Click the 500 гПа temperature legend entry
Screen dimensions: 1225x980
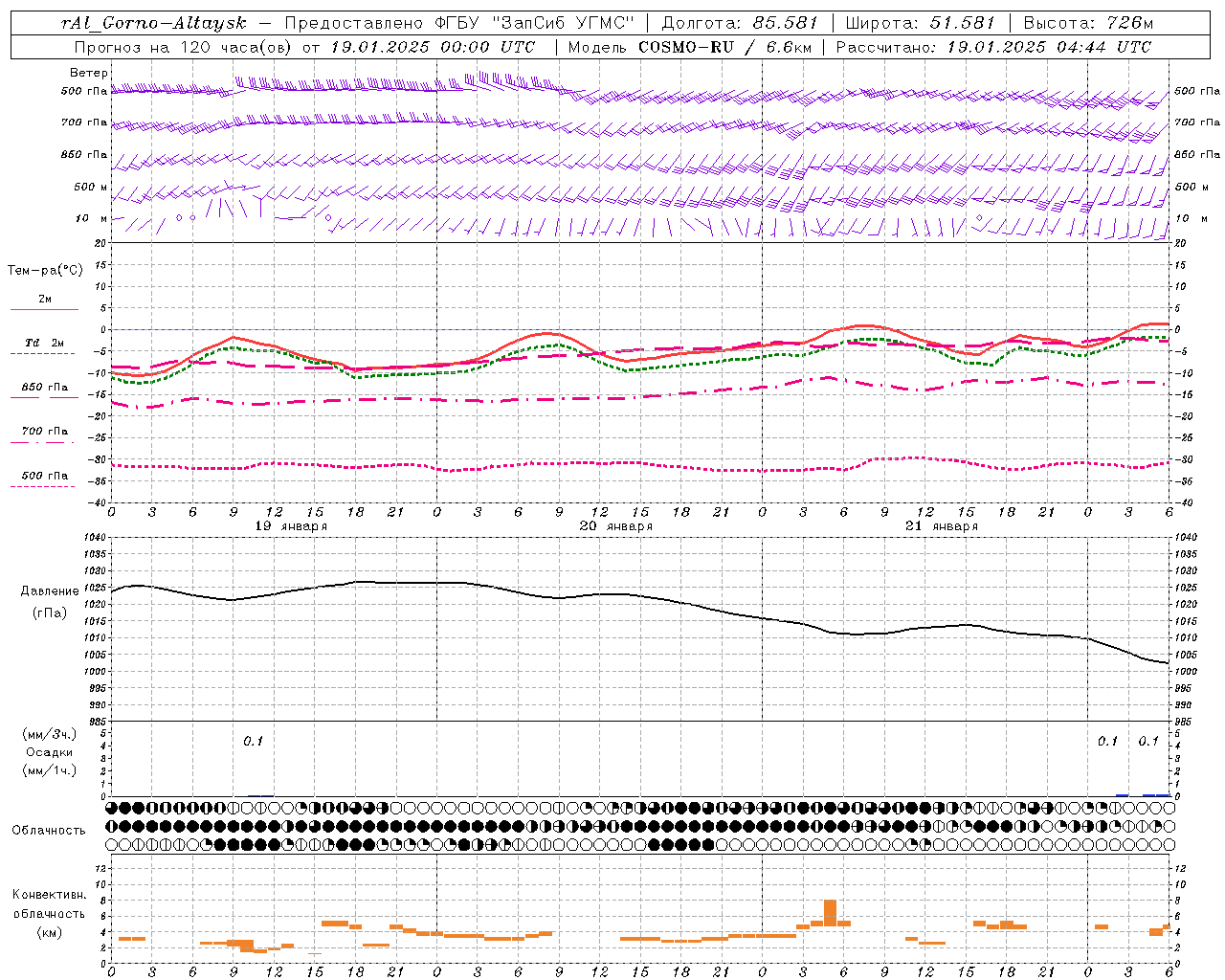[44, 476]
